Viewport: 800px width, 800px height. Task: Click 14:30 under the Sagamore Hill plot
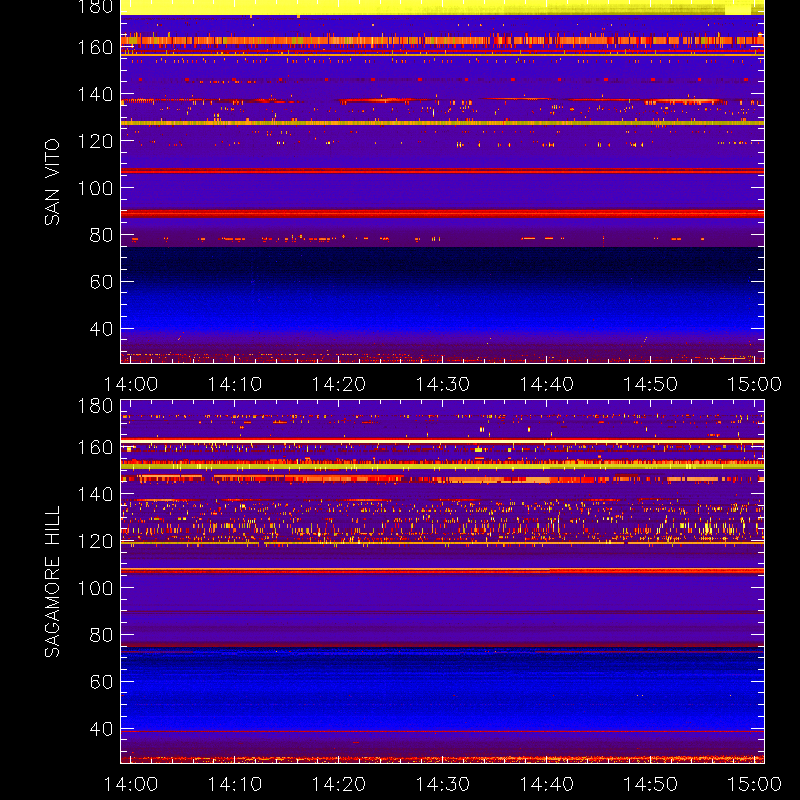[442, 784]
